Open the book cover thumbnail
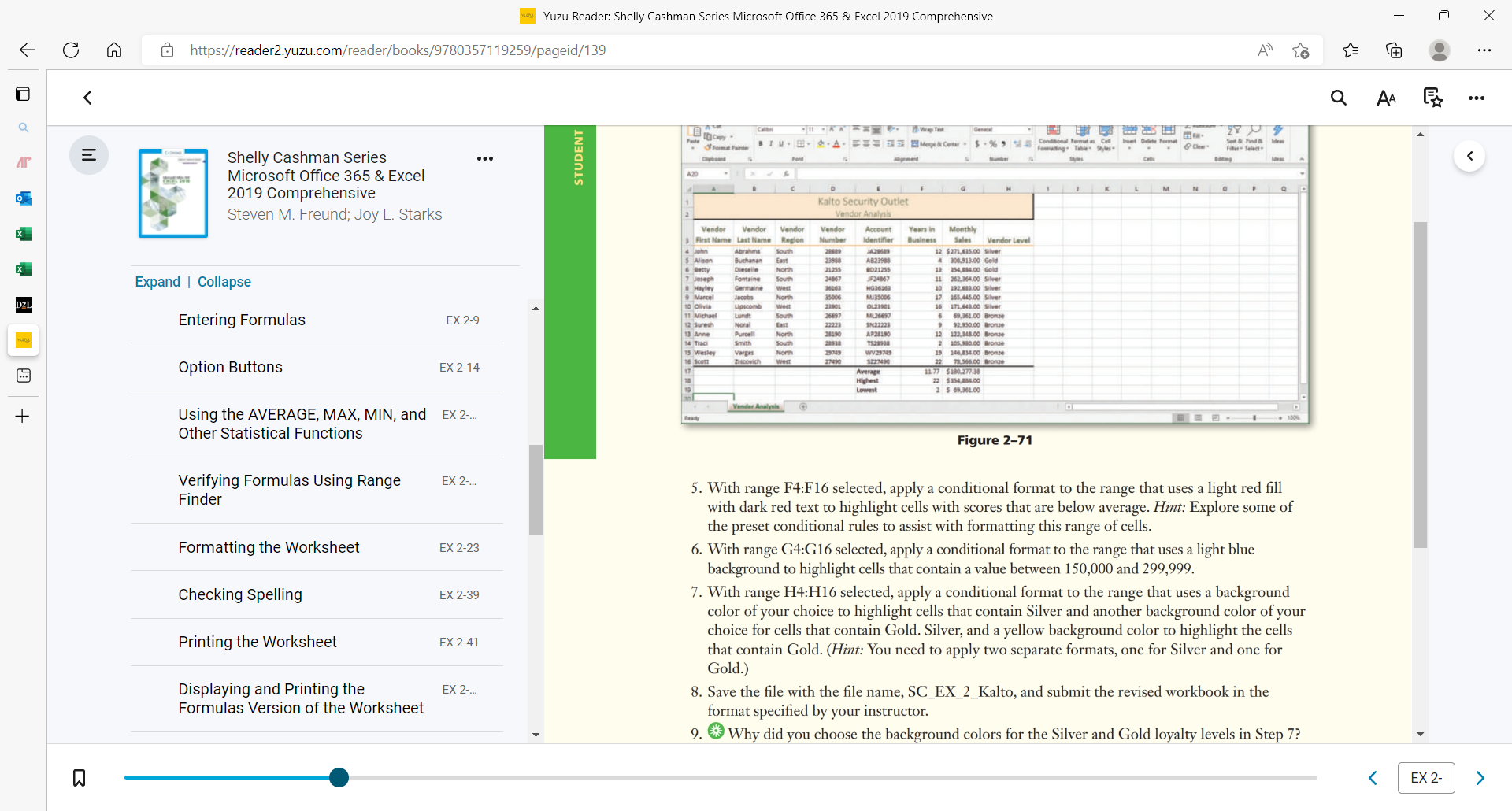 pos(173,193)
